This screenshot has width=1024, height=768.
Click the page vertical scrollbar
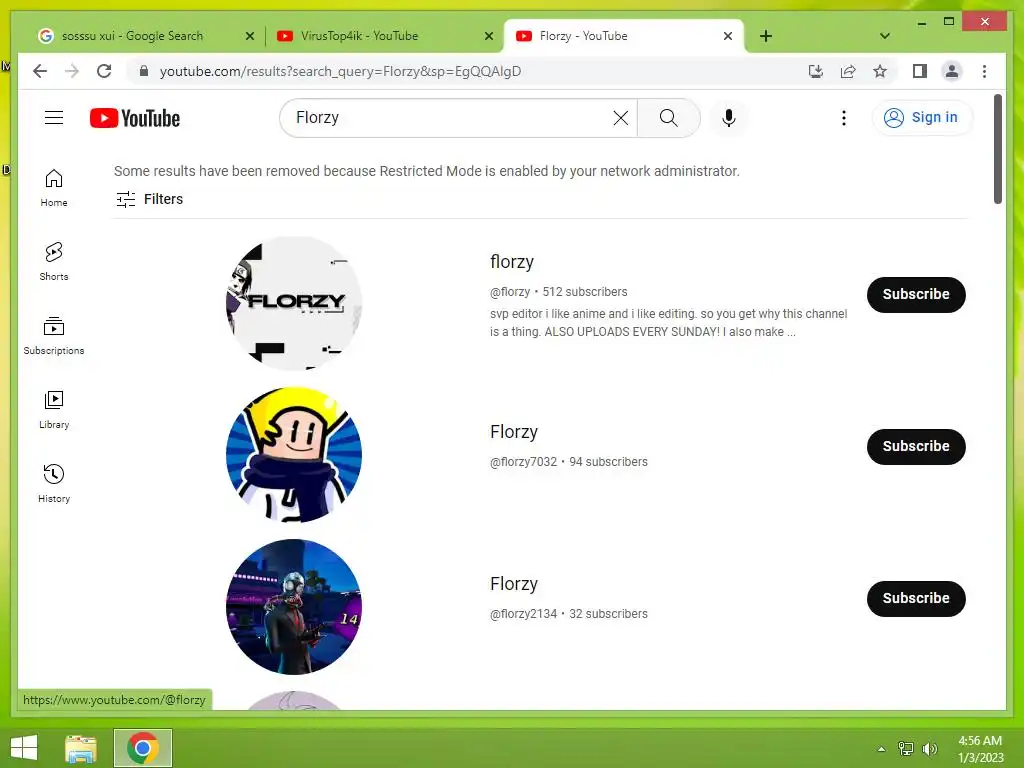(997, 149)
